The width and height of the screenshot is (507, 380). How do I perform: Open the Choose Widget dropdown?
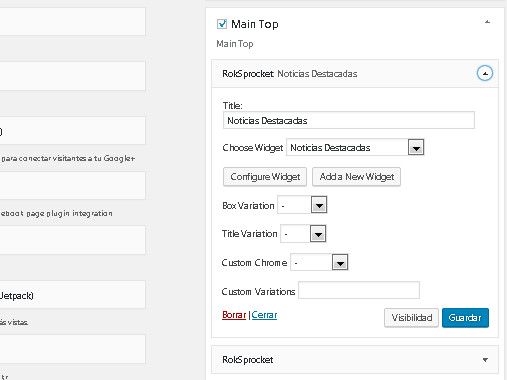355,147
